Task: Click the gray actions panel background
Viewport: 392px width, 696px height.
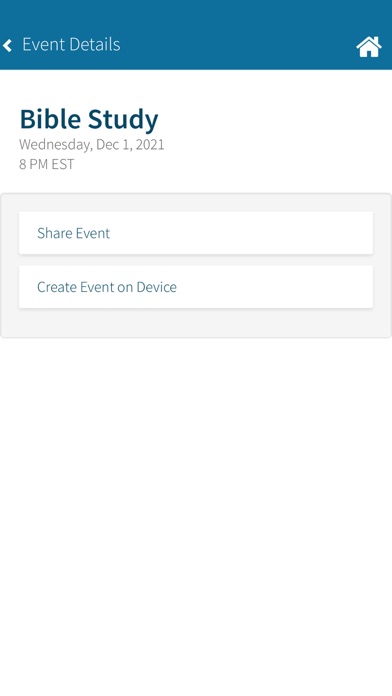Action: [196, 323]
